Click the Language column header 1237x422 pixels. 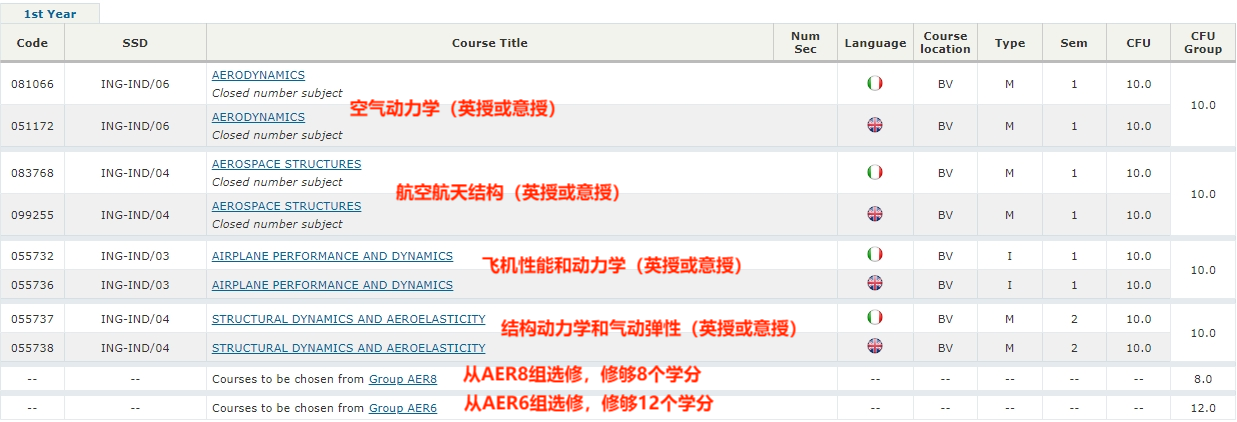tap(875, 43)
